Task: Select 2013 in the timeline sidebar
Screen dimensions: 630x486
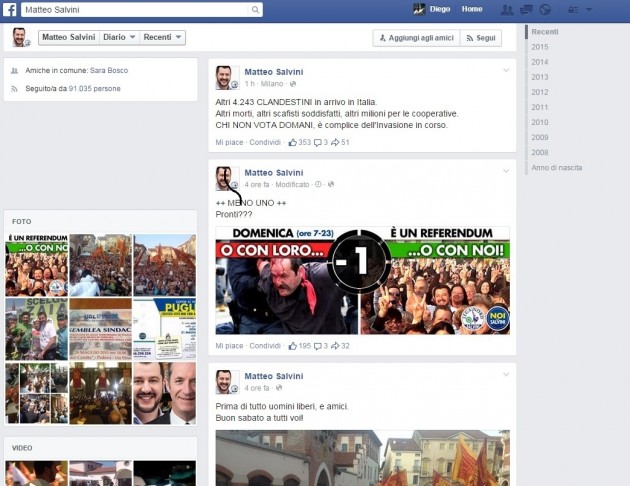Action: point(540,77)
